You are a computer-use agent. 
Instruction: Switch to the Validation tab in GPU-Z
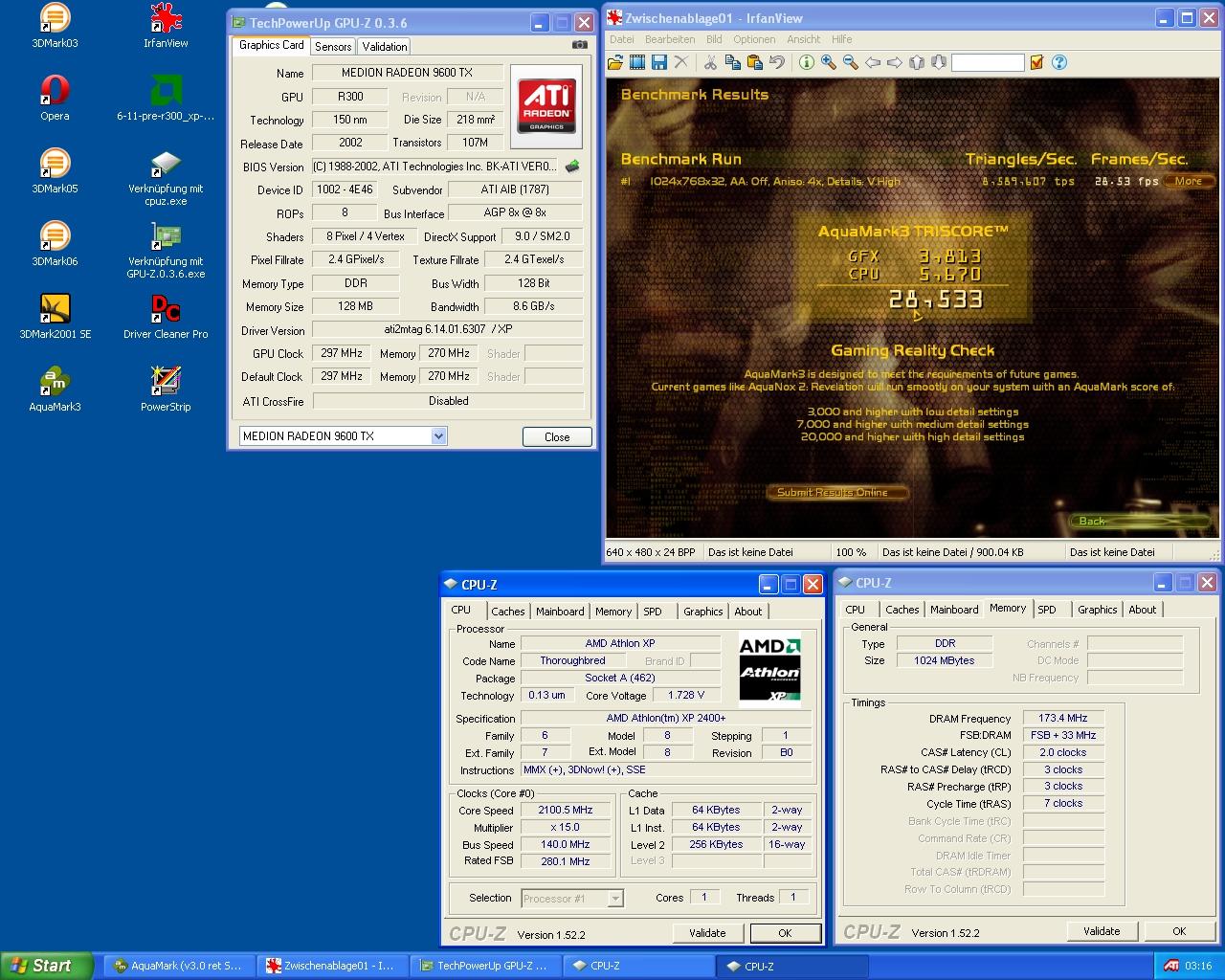click(385, 47)
